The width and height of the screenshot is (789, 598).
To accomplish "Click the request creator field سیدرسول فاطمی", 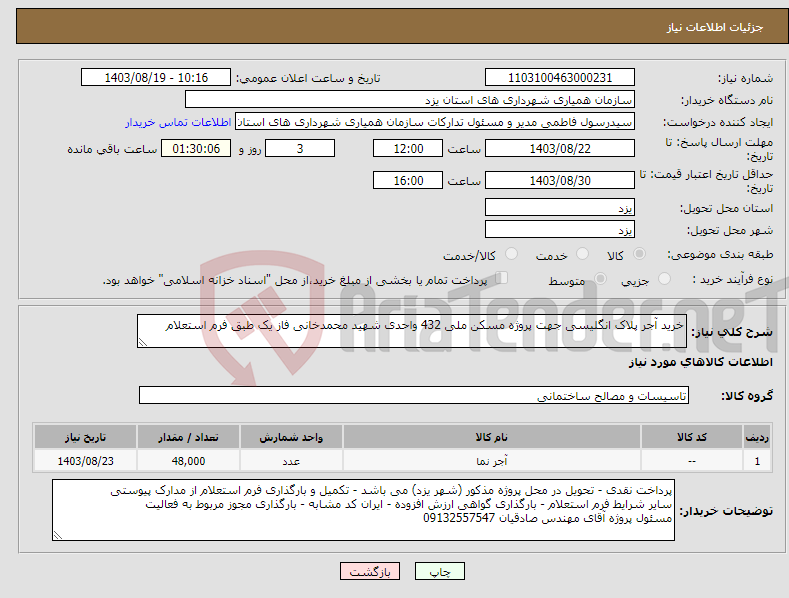I will click(x=435, y=122).
